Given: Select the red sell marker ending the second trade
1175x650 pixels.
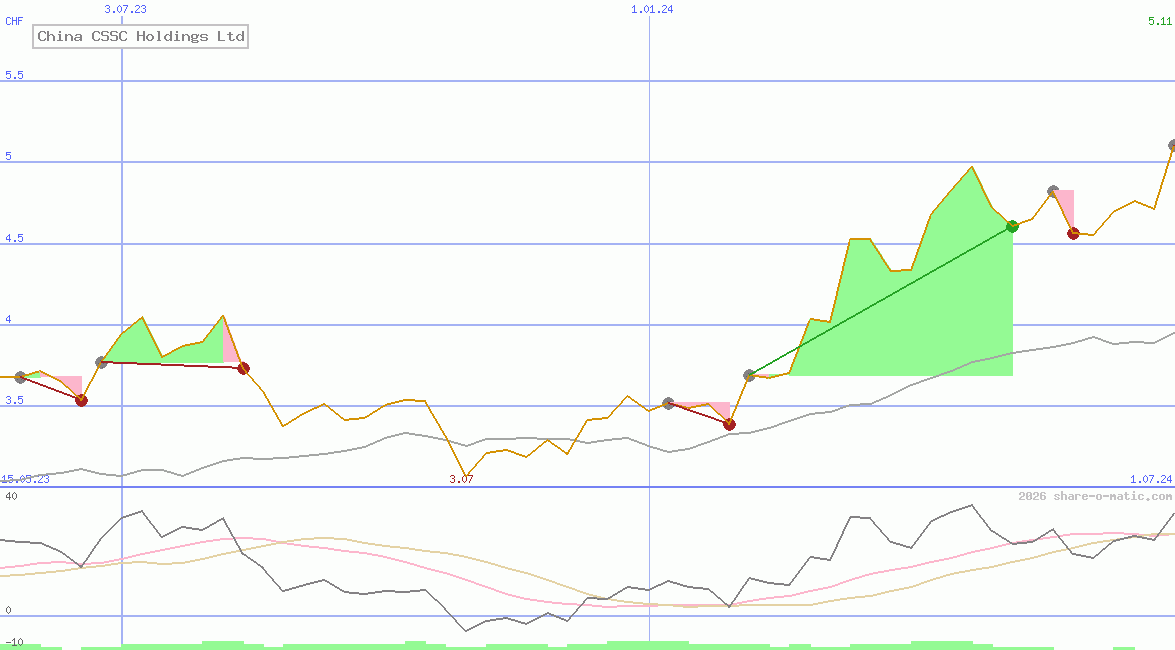Looking at the screenshot, I should coord(244,368).
